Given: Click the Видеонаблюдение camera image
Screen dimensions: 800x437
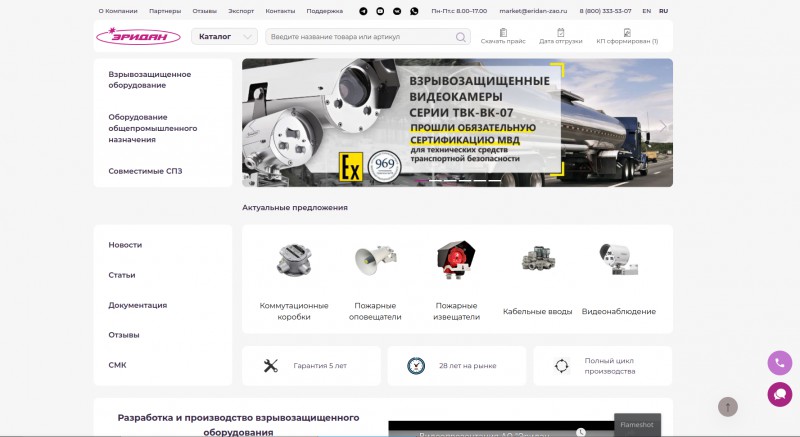Looking at the screenshot, I should 618,260.
